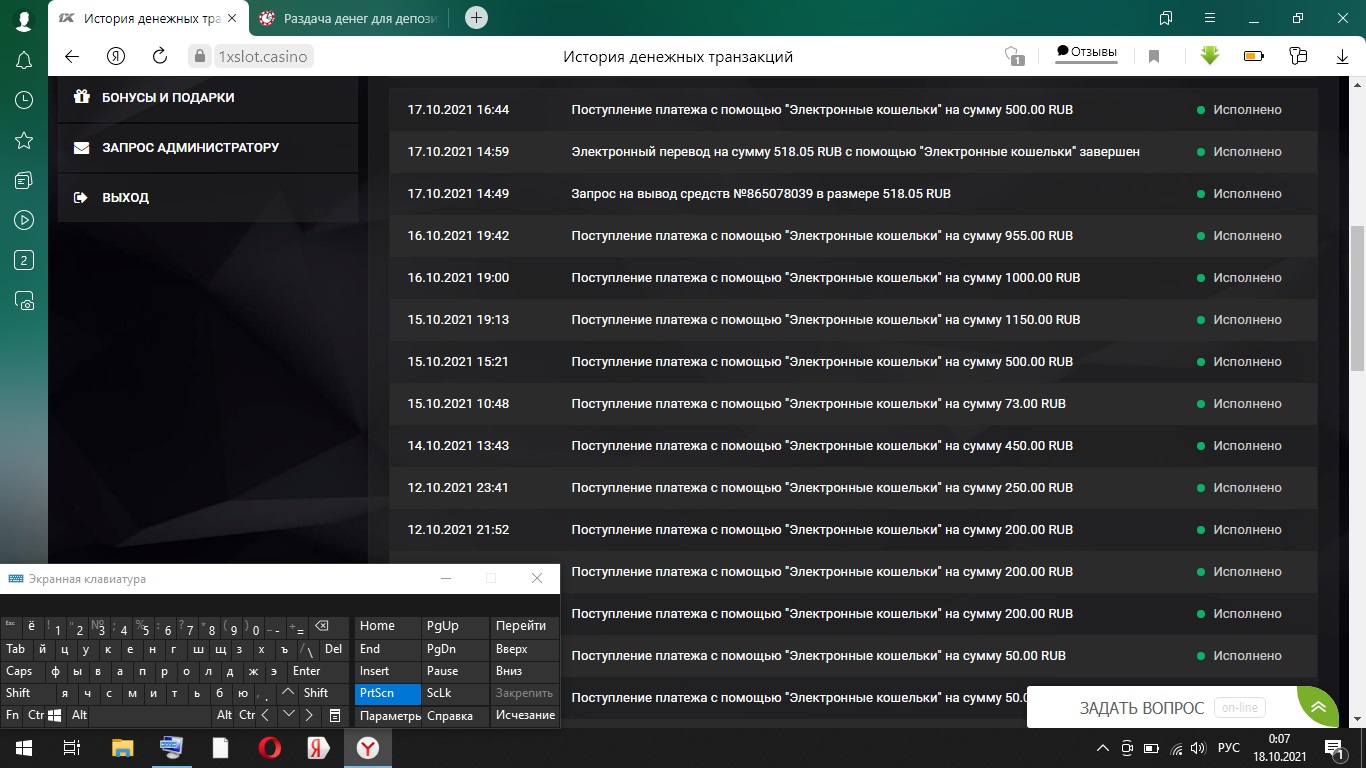Expand the chat widget with green chevron

pos(1318,707)
